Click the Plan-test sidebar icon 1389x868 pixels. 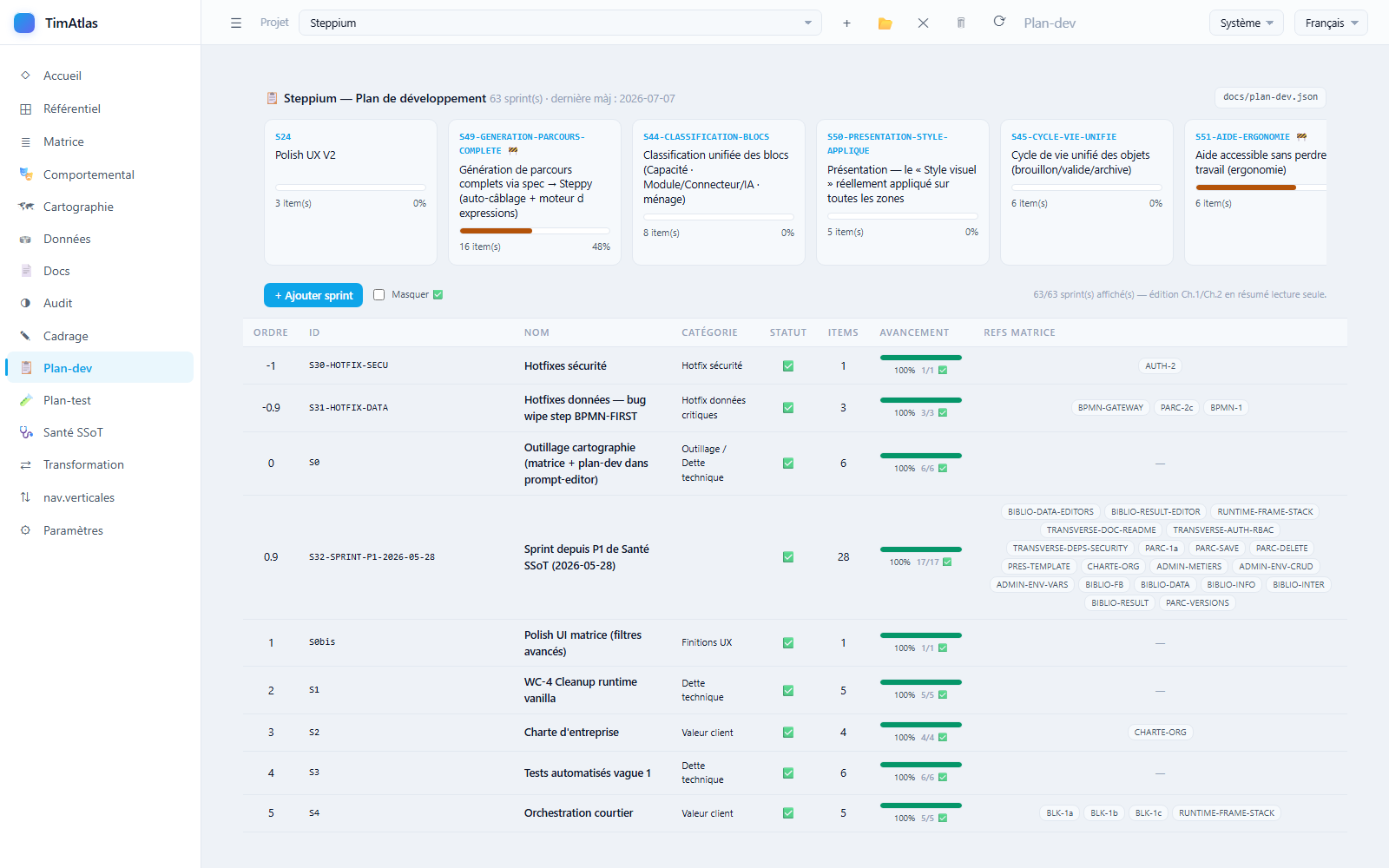pyautogui.click(x=26, y=400)
